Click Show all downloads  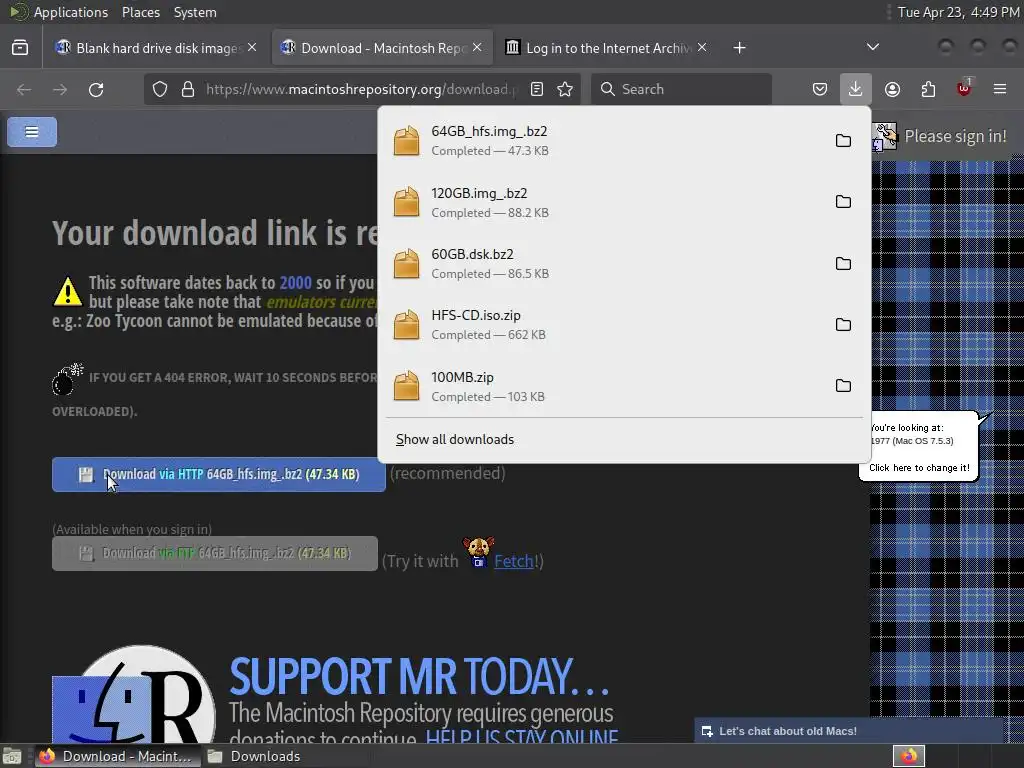[455, 440]
